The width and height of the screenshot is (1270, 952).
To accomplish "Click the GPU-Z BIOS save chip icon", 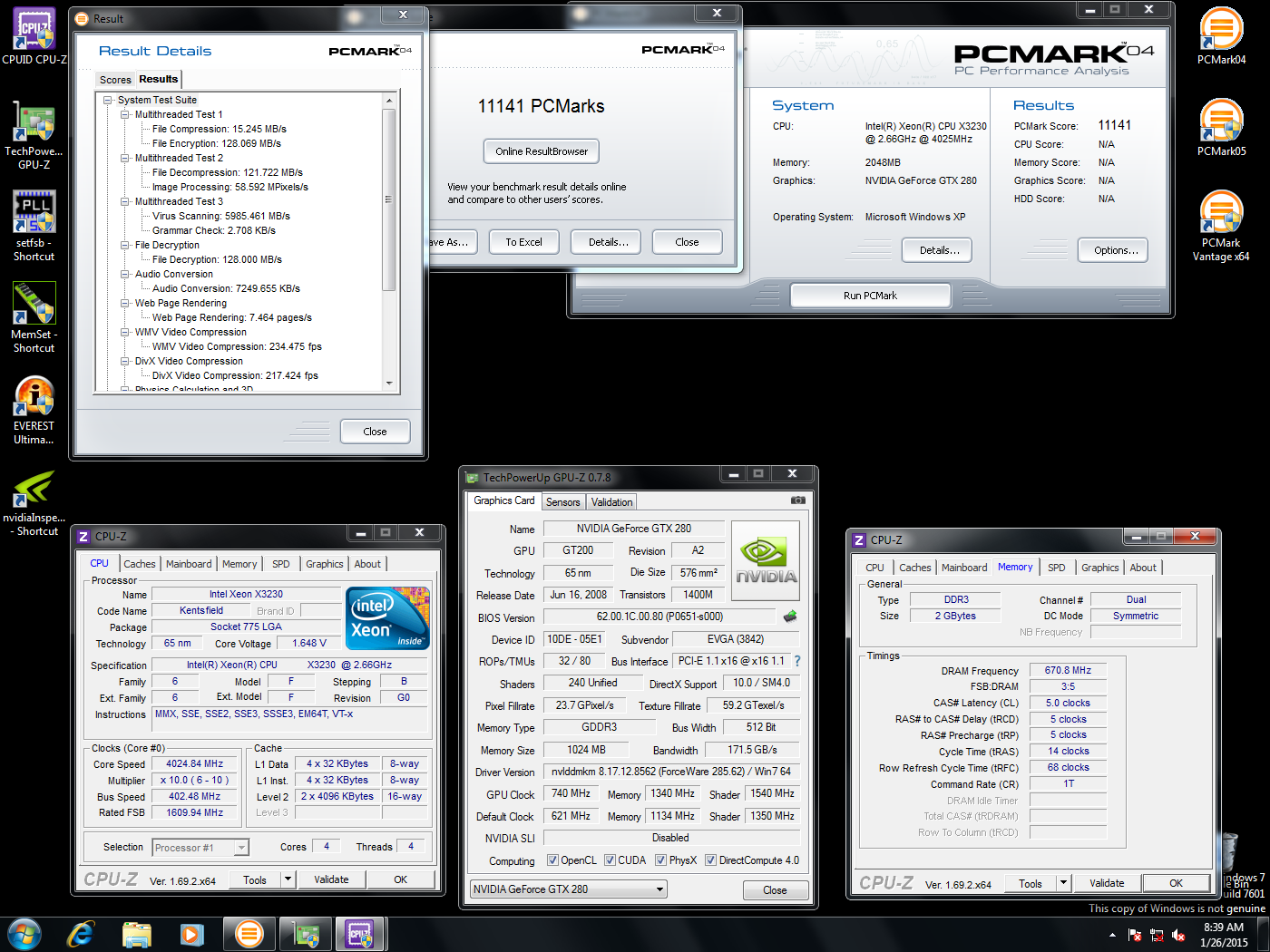I will coord(790,617).
